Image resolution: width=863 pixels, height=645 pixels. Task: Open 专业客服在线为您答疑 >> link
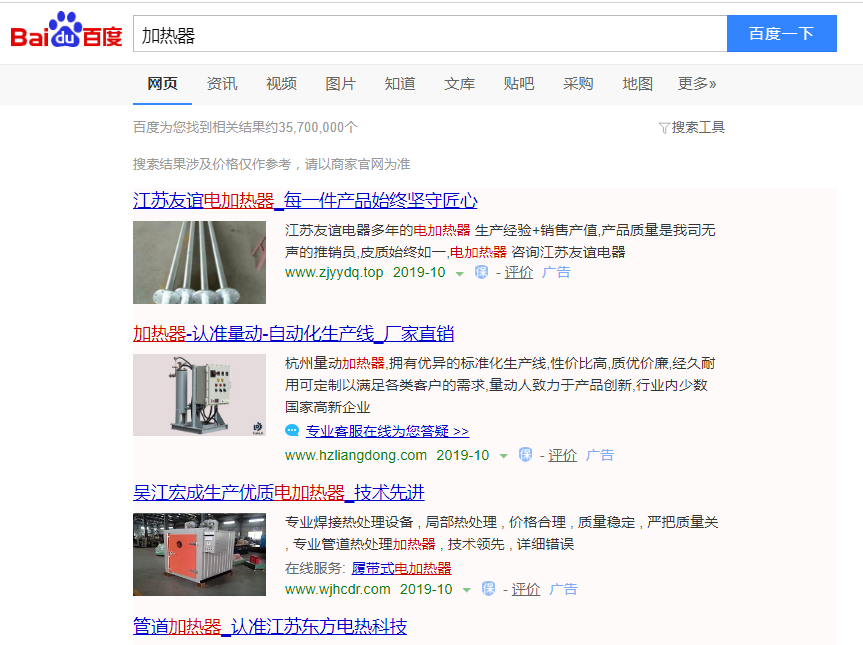pos(387,431)
